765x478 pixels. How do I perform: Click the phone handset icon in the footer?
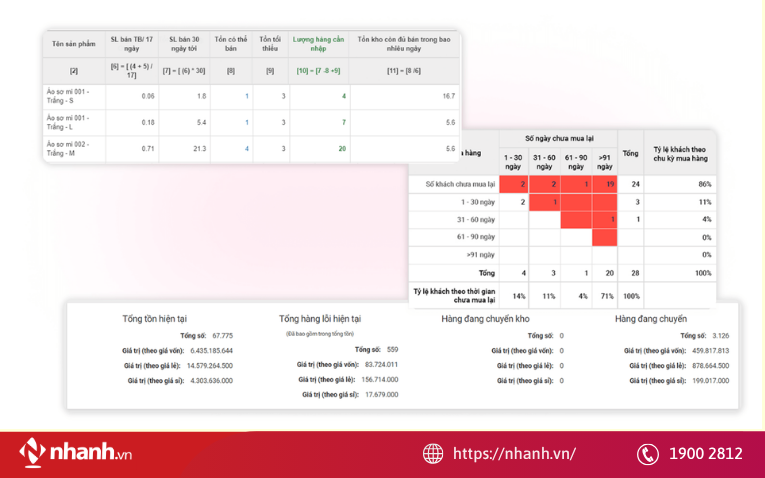tap(647, 454)
